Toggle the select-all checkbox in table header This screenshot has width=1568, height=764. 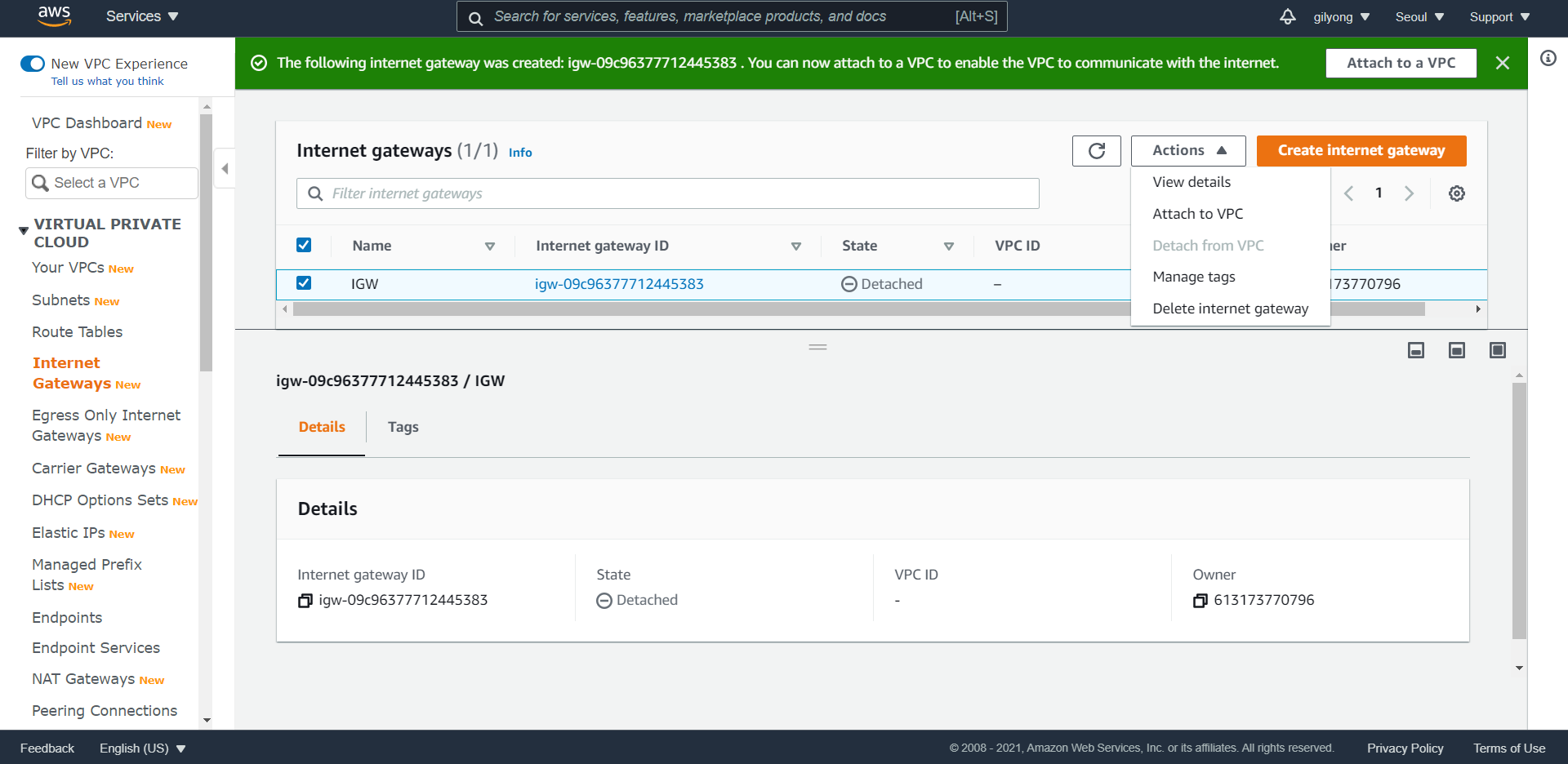pos(304,245)
